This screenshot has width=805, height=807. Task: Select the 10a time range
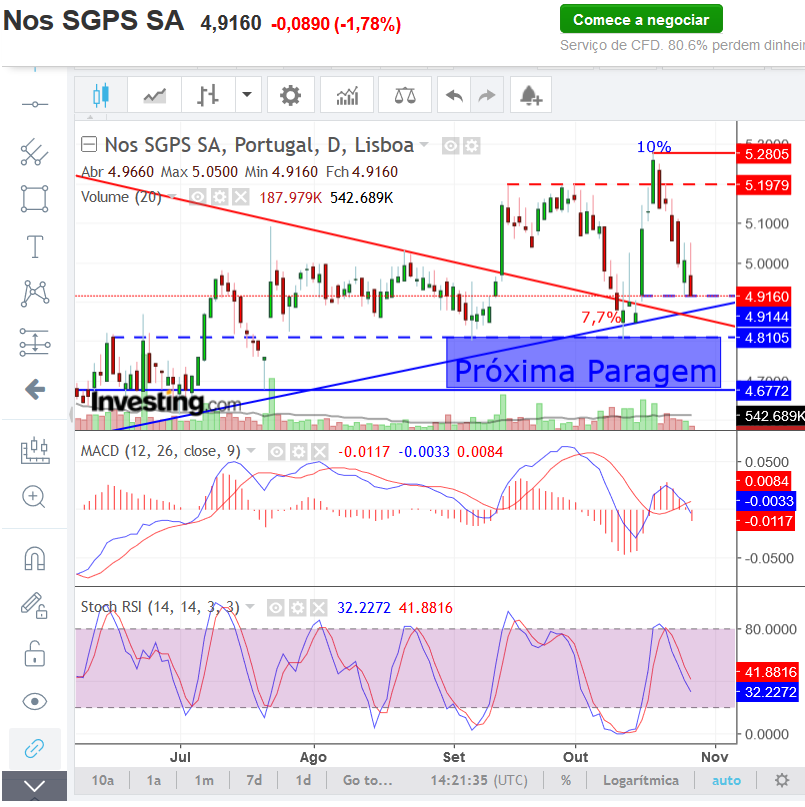(x=102, y=780)
